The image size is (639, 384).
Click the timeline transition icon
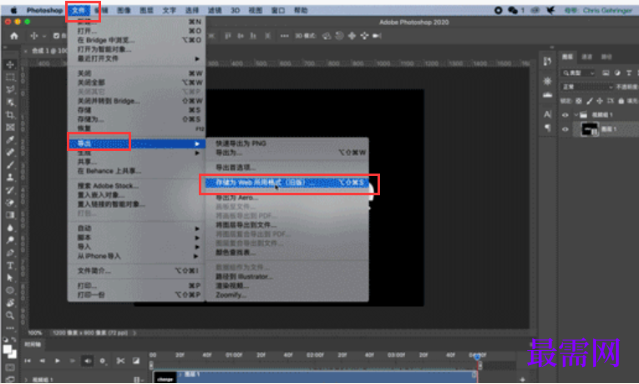point(136,361)
